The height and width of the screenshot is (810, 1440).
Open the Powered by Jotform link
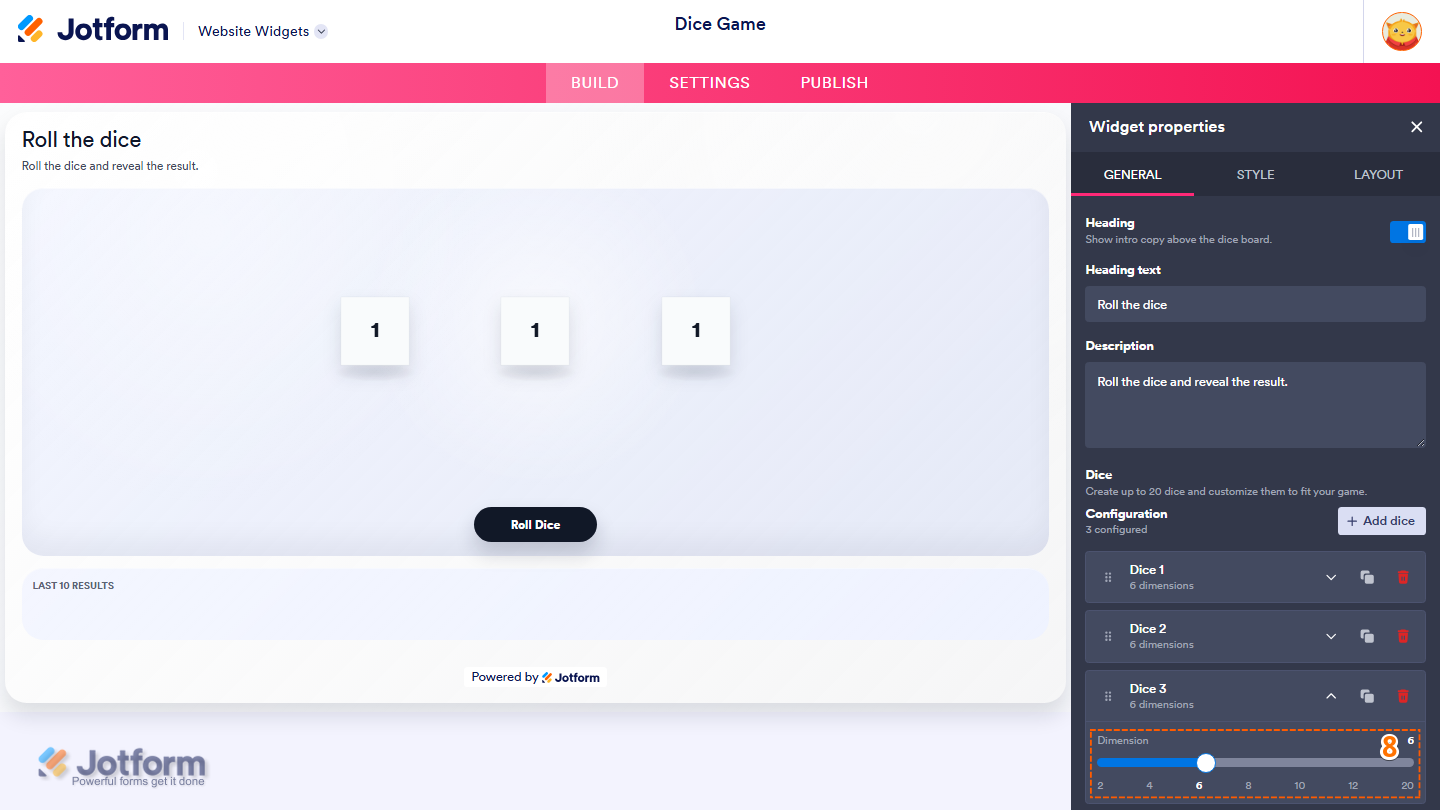pyautogui.click(x=535, y=677)
